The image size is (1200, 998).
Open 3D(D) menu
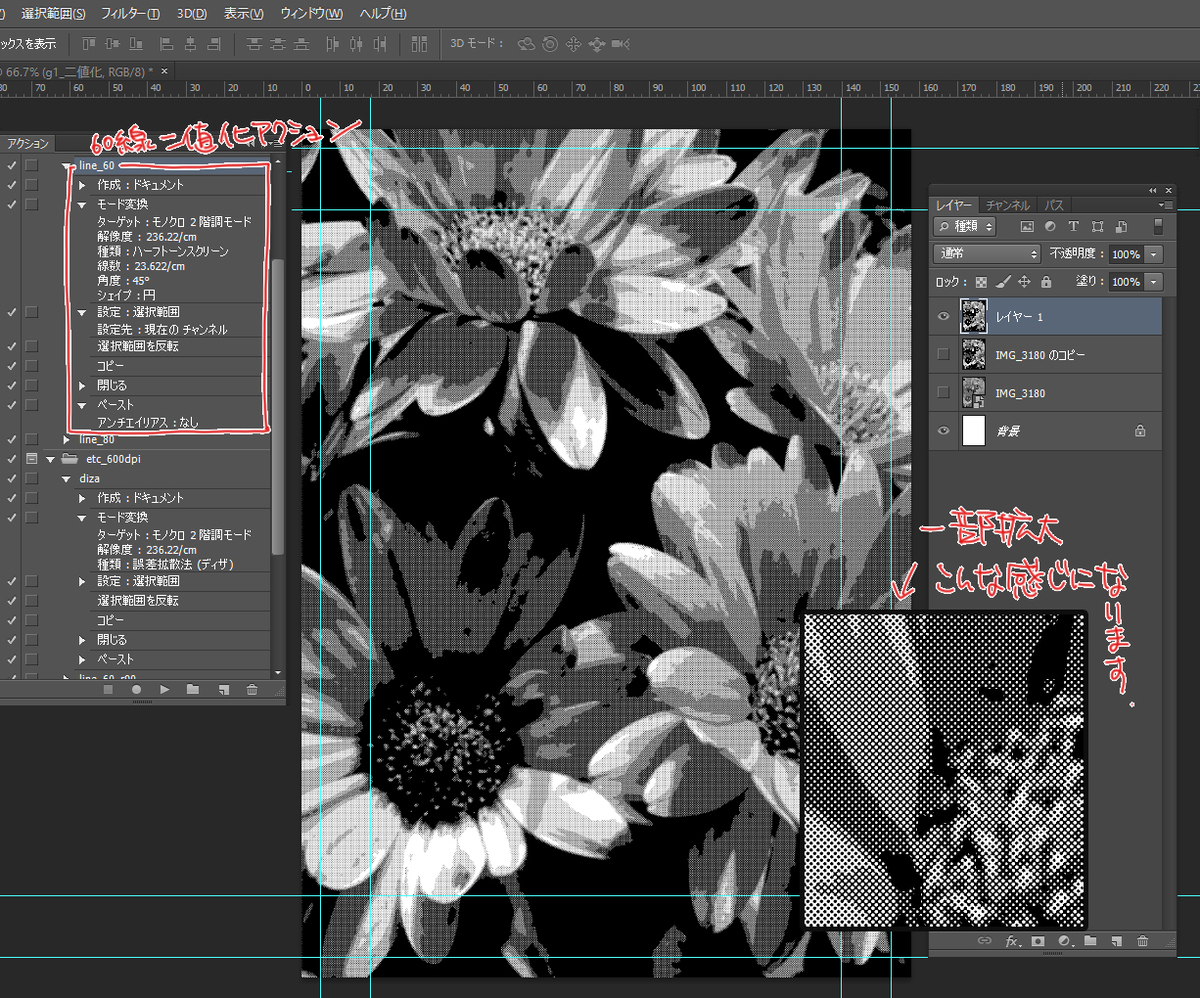tap(192, 14)
